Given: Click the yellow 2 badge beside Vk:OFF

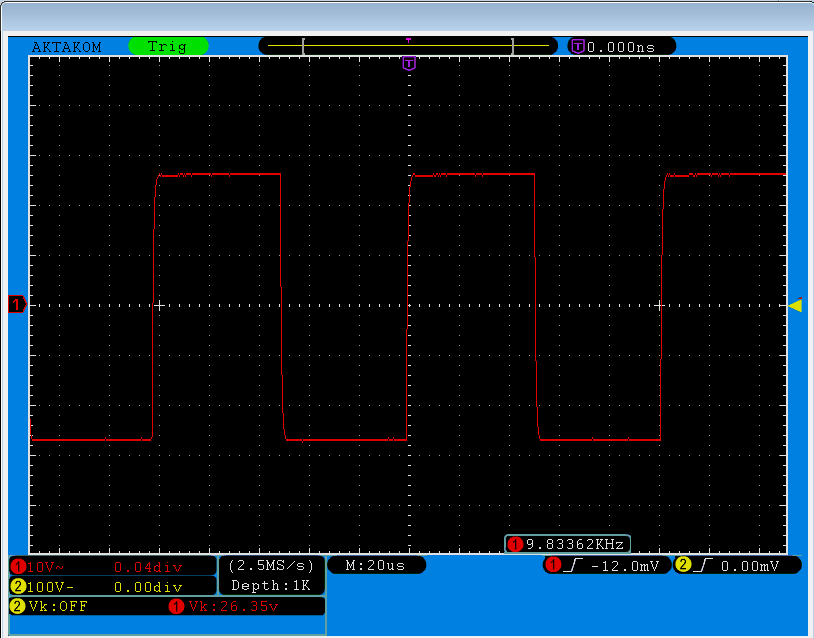Looking at the screenshot, I should [x=18, y=606].
